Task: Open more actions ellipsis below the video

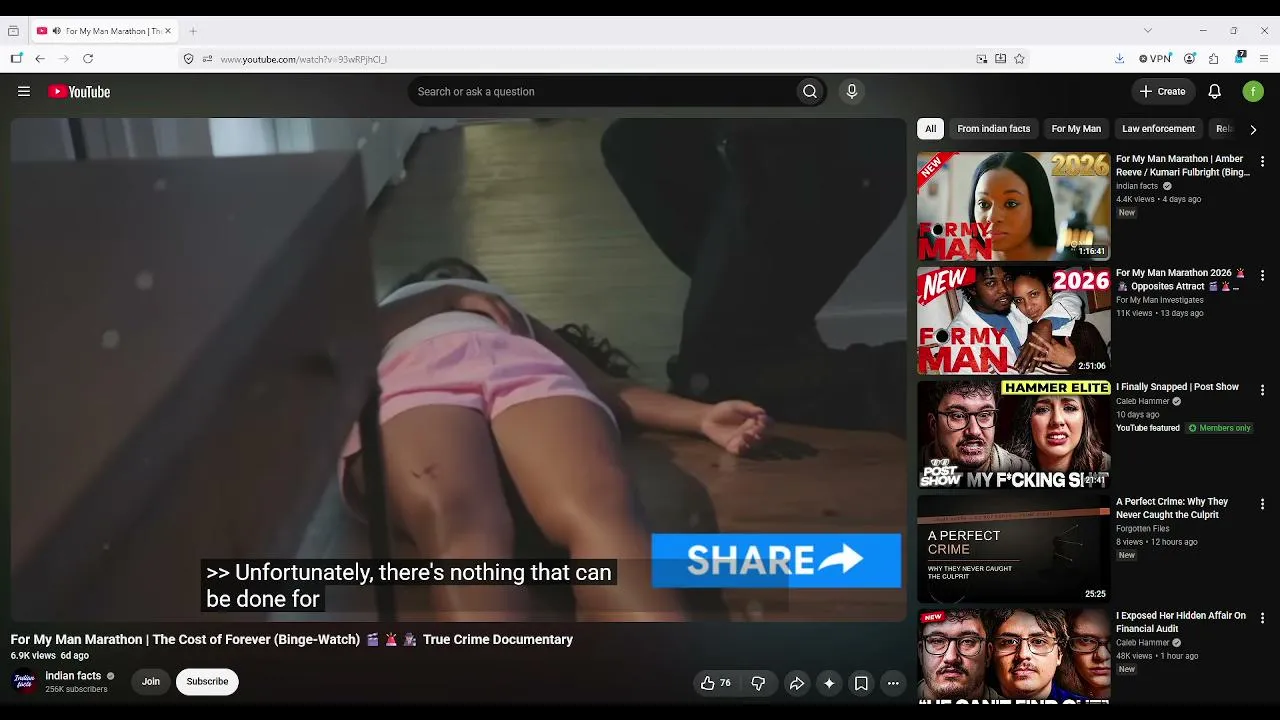Action: 893,683
